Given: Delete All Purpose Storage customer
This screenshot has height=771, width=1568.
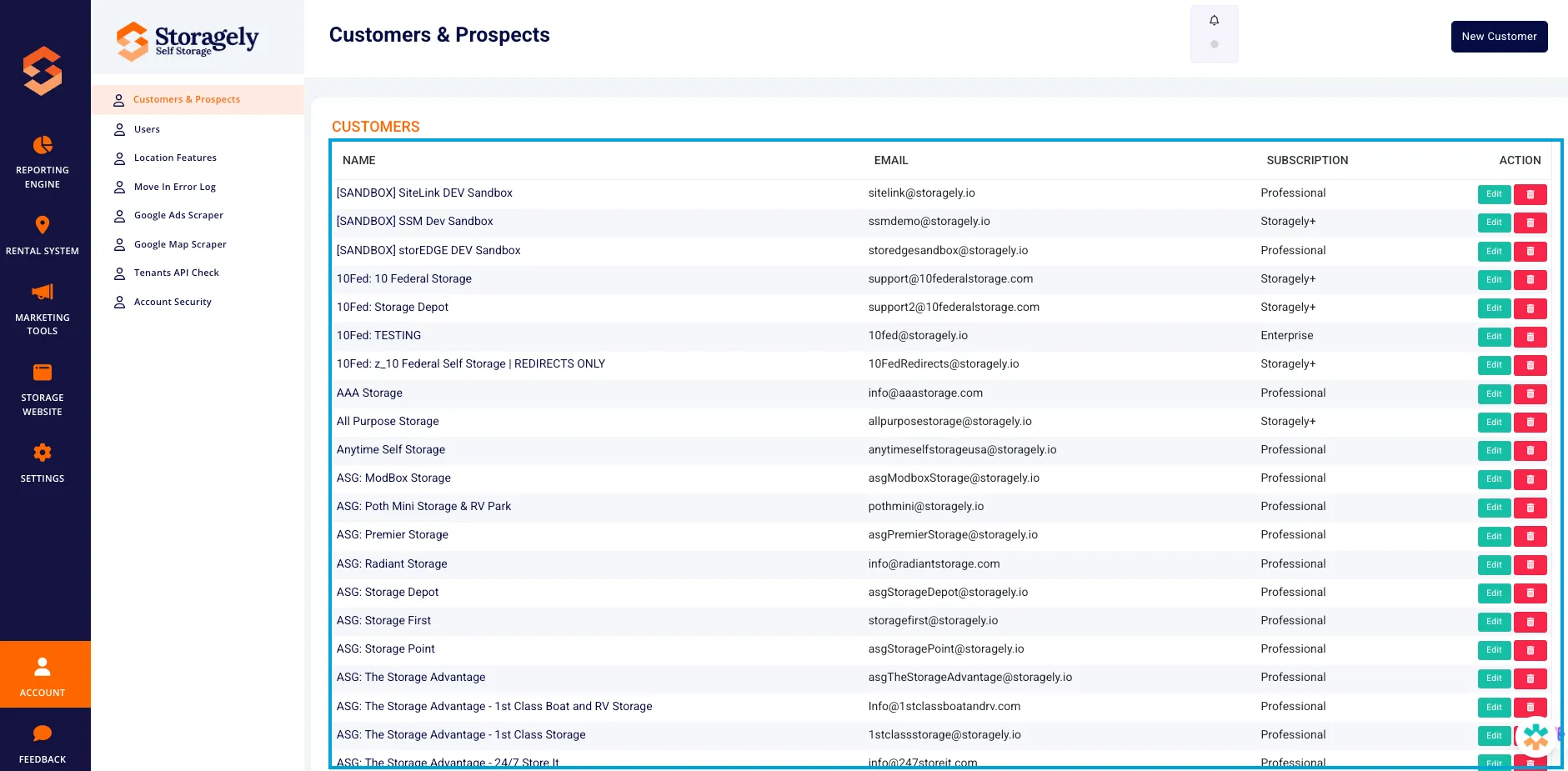Looking at the screenshot, I should tap(1530, 422).
